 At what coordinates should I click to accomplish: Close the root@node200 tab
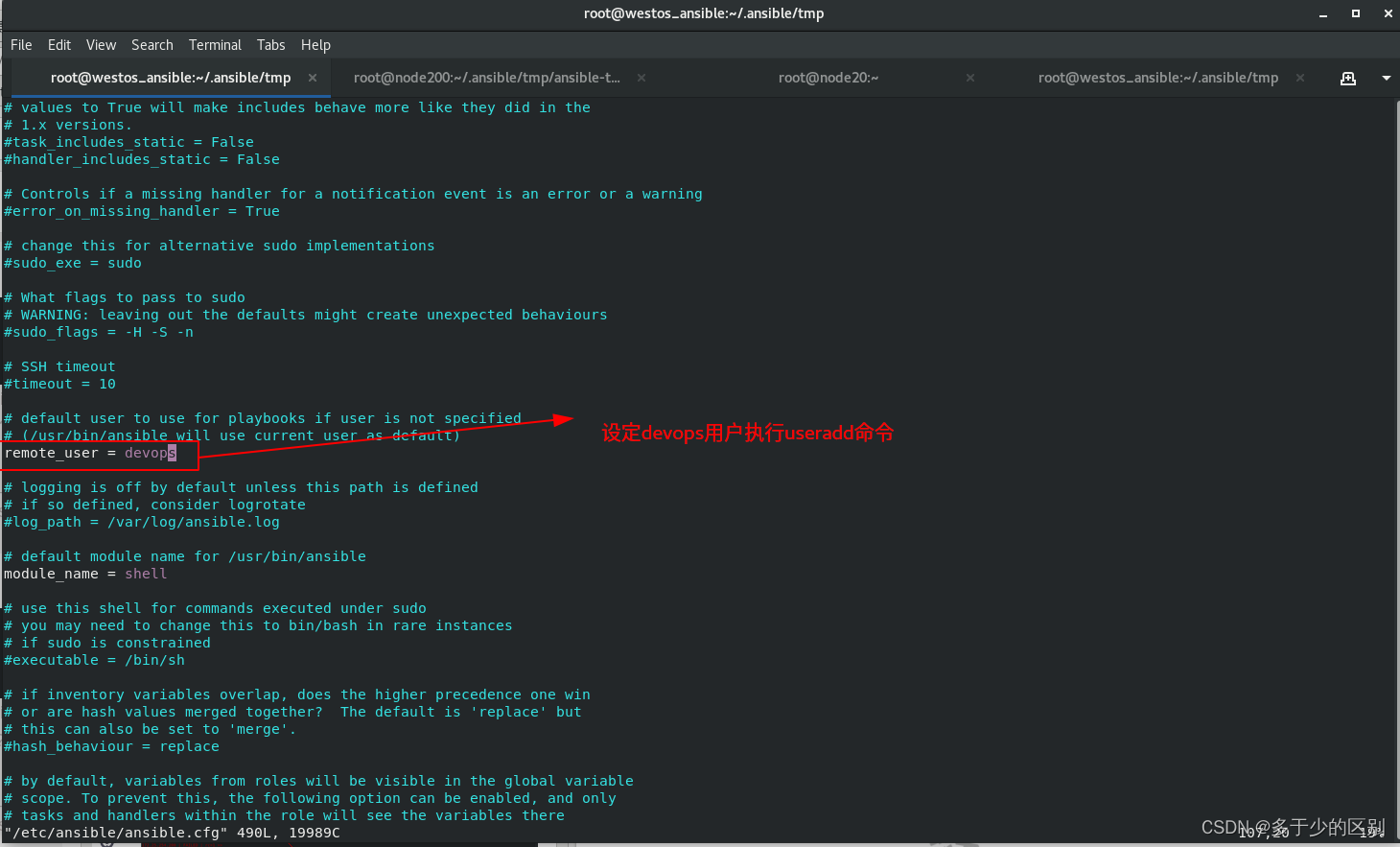(x=642, y=78)
